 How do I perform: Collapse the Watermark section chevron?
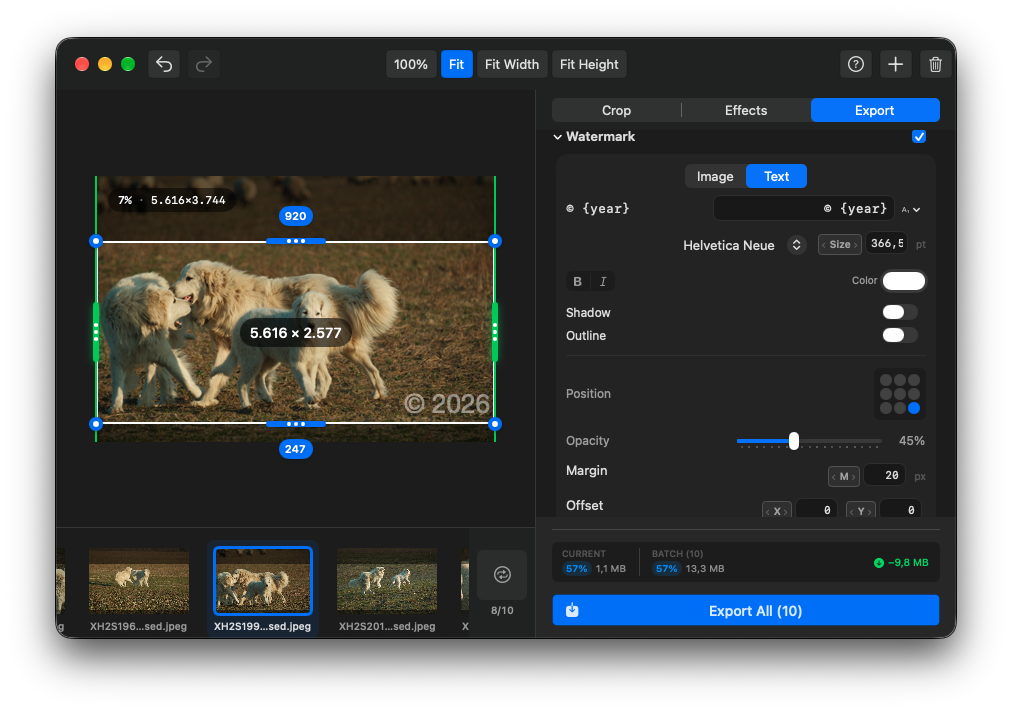click(x=557, y=137)
